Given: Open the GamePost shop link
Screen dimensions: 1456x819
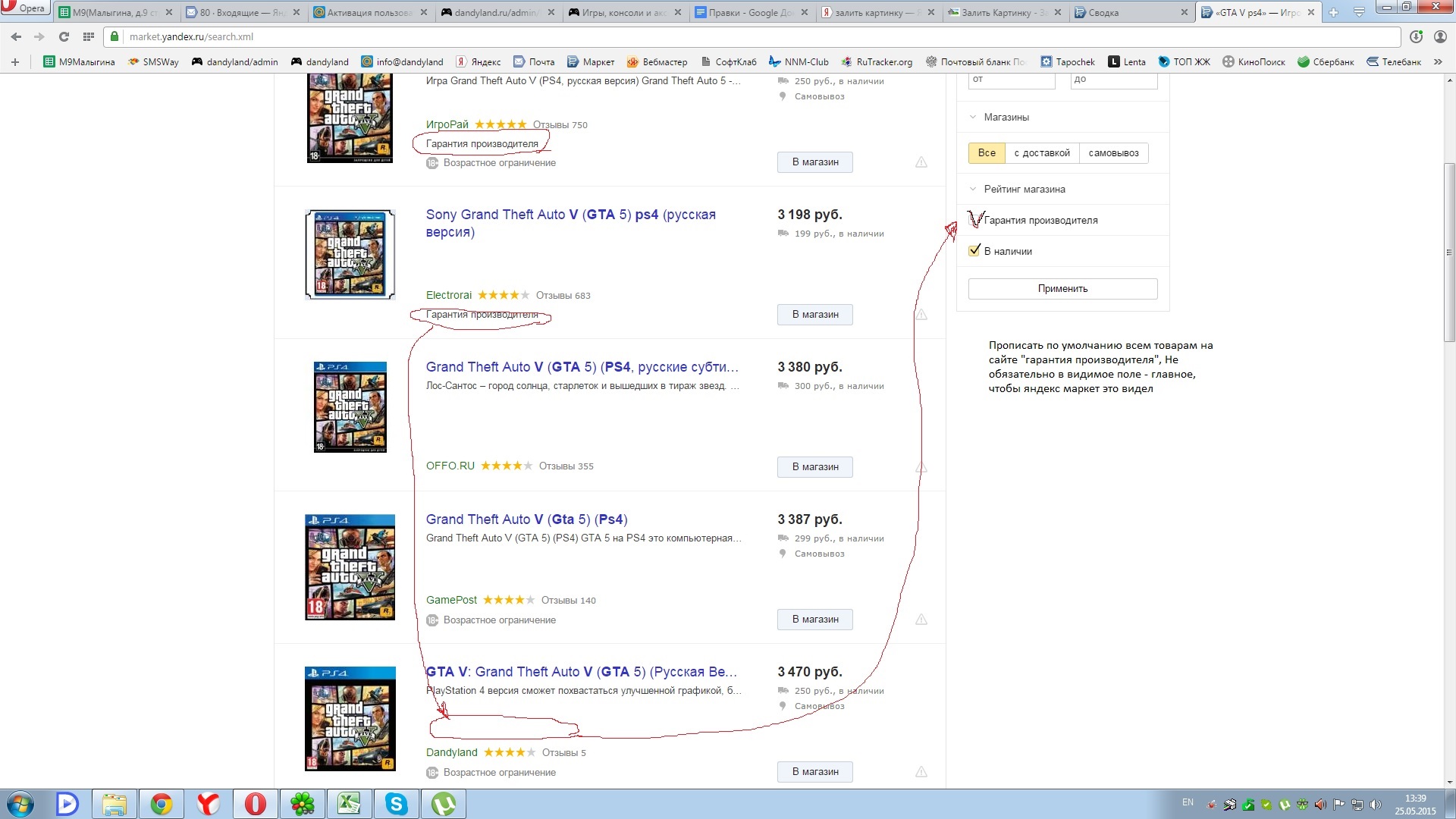Looking at the screenshot, I should point(451,600).
